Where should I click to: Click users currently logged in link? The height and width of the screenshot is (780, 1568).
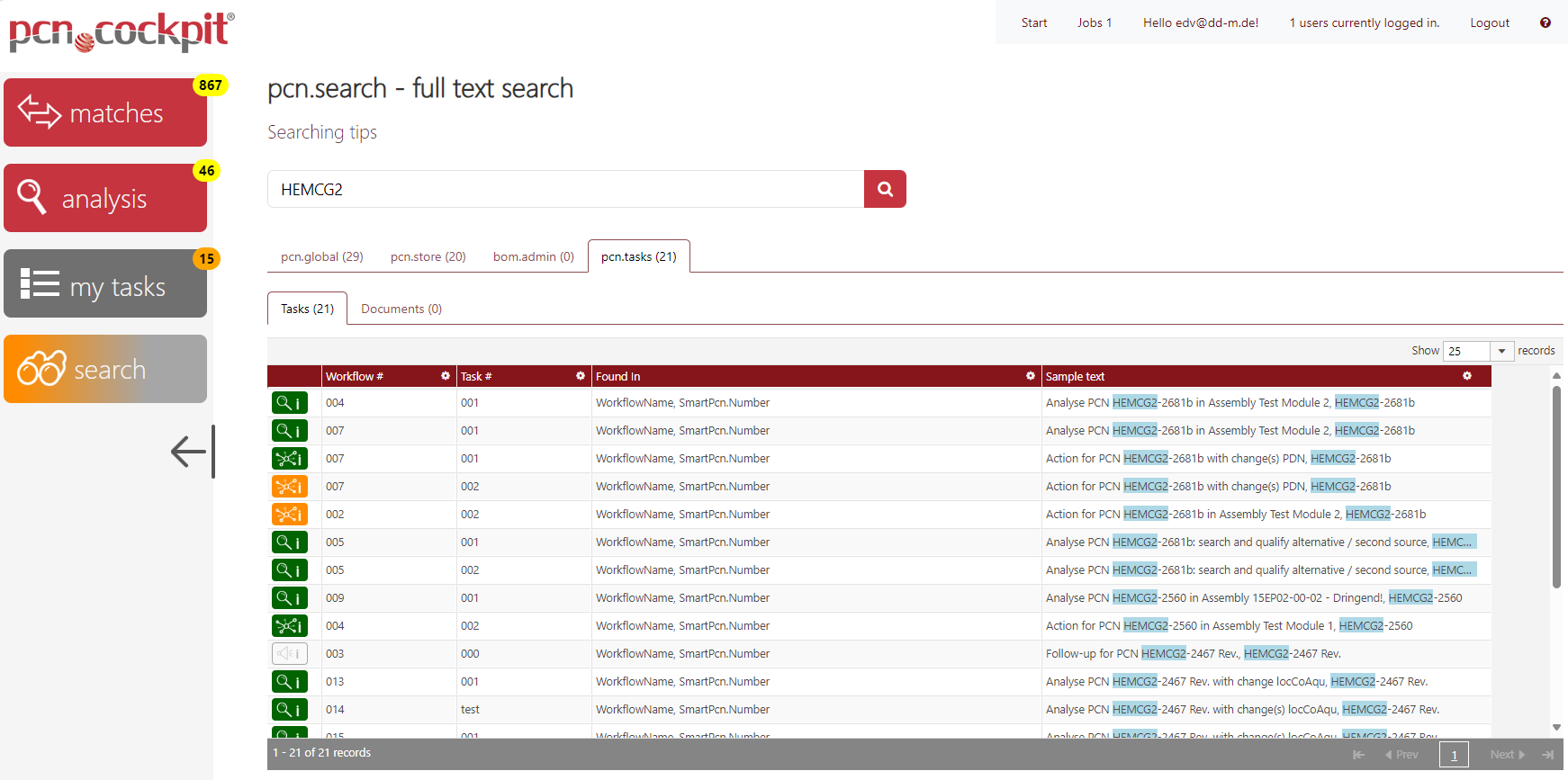click(x=1365, y=22)
